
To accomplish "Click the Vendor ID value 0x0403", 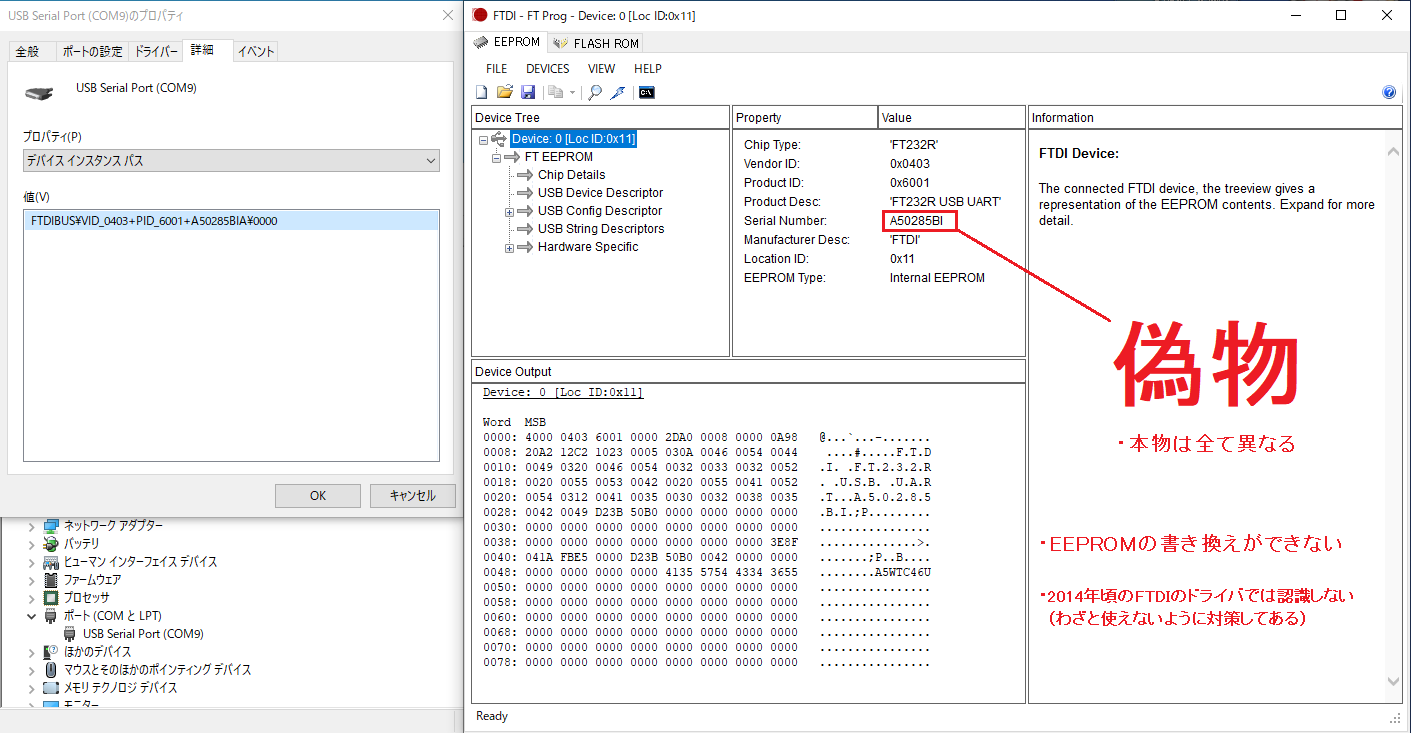I will [910, 164].
